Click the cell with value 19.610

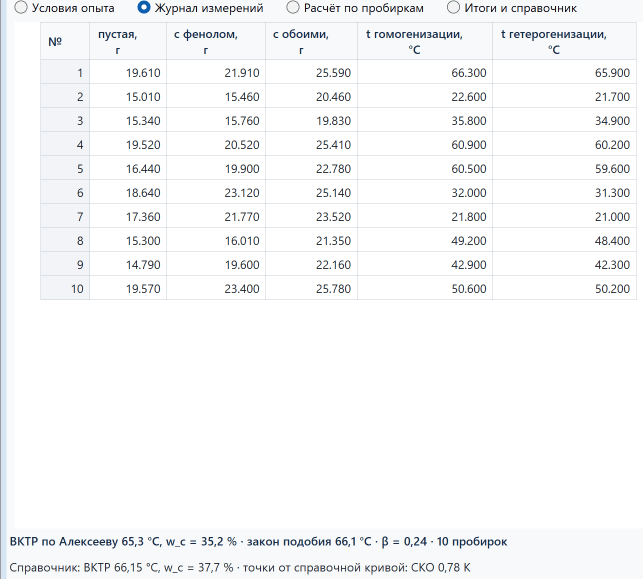128,73
